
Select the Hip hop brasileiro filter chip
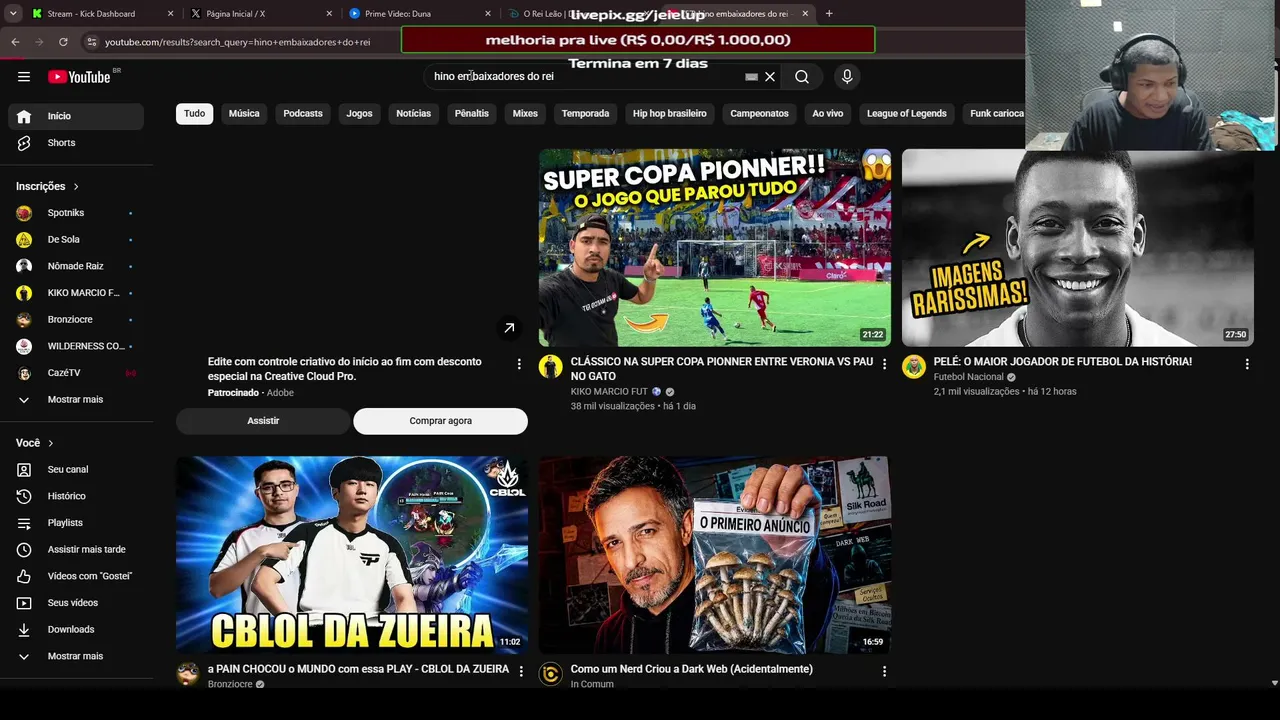(x=670, y=114)
